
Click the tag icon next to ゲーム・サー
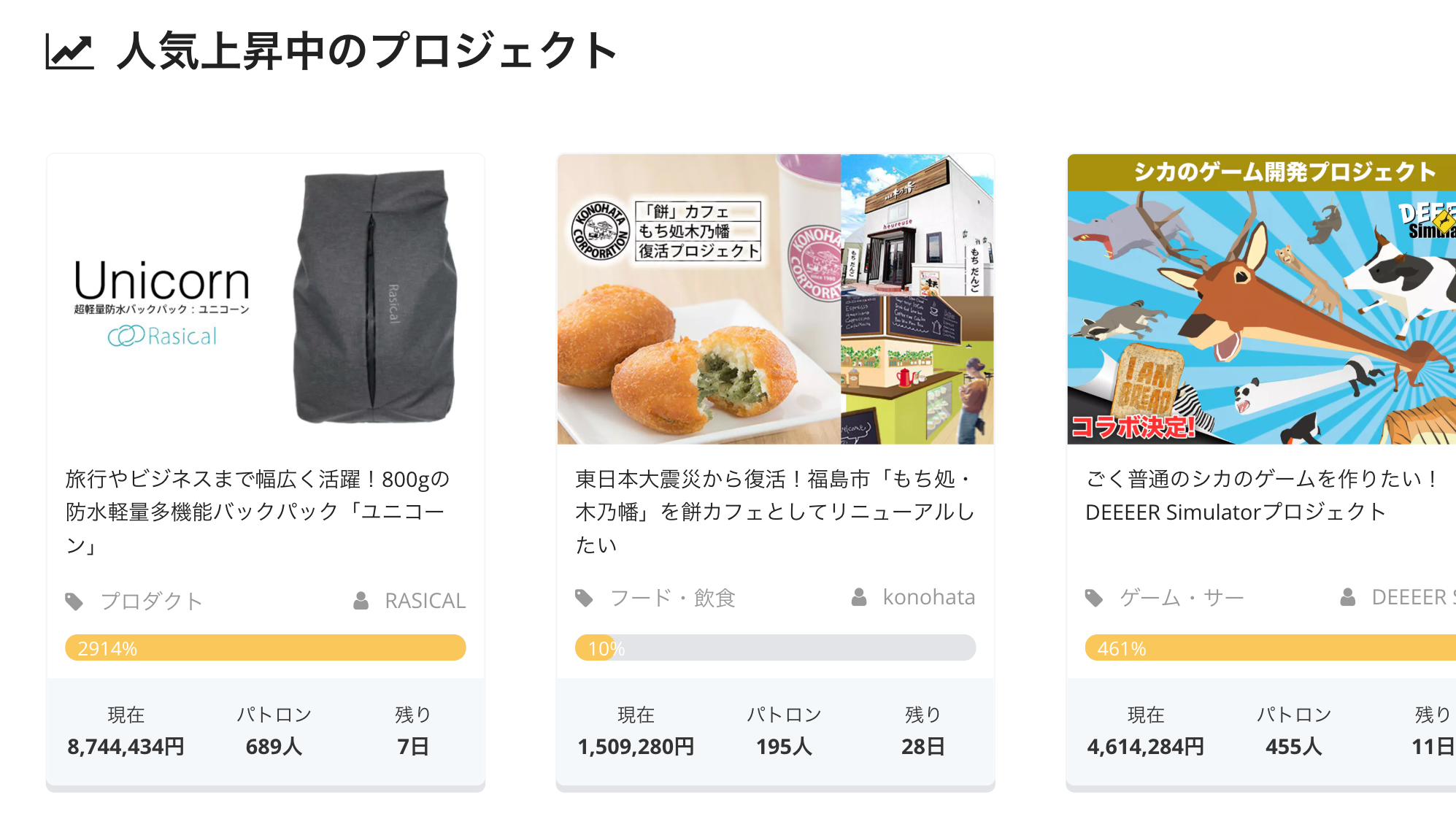pos(1093,598)
